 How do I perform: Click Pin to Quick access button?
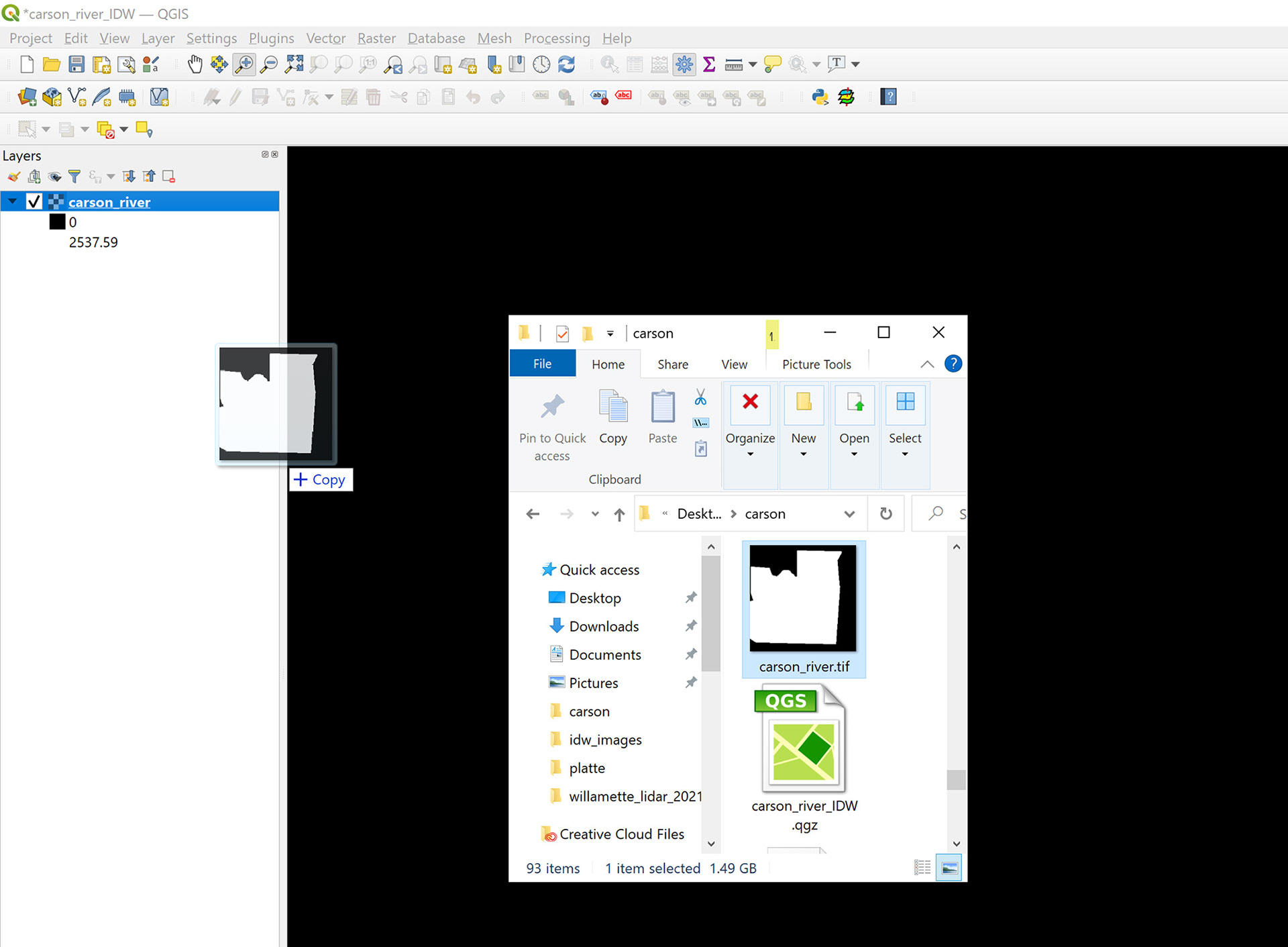click(x=552, y=428)
